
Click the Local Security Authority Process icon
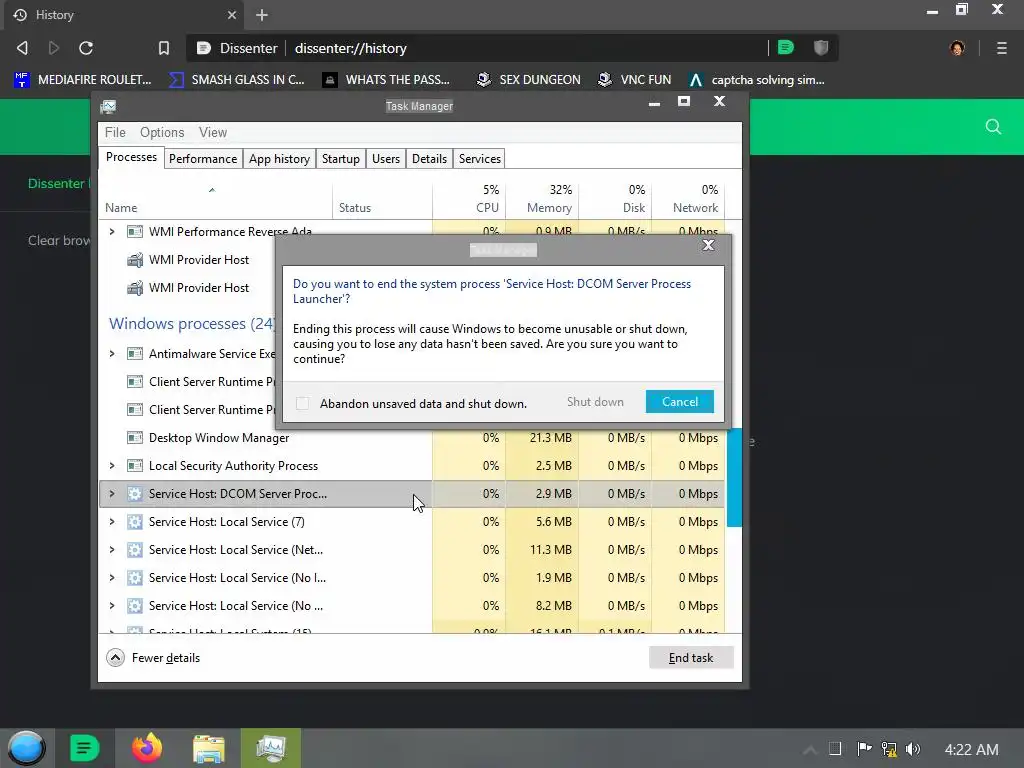click(x=135, y=466)
